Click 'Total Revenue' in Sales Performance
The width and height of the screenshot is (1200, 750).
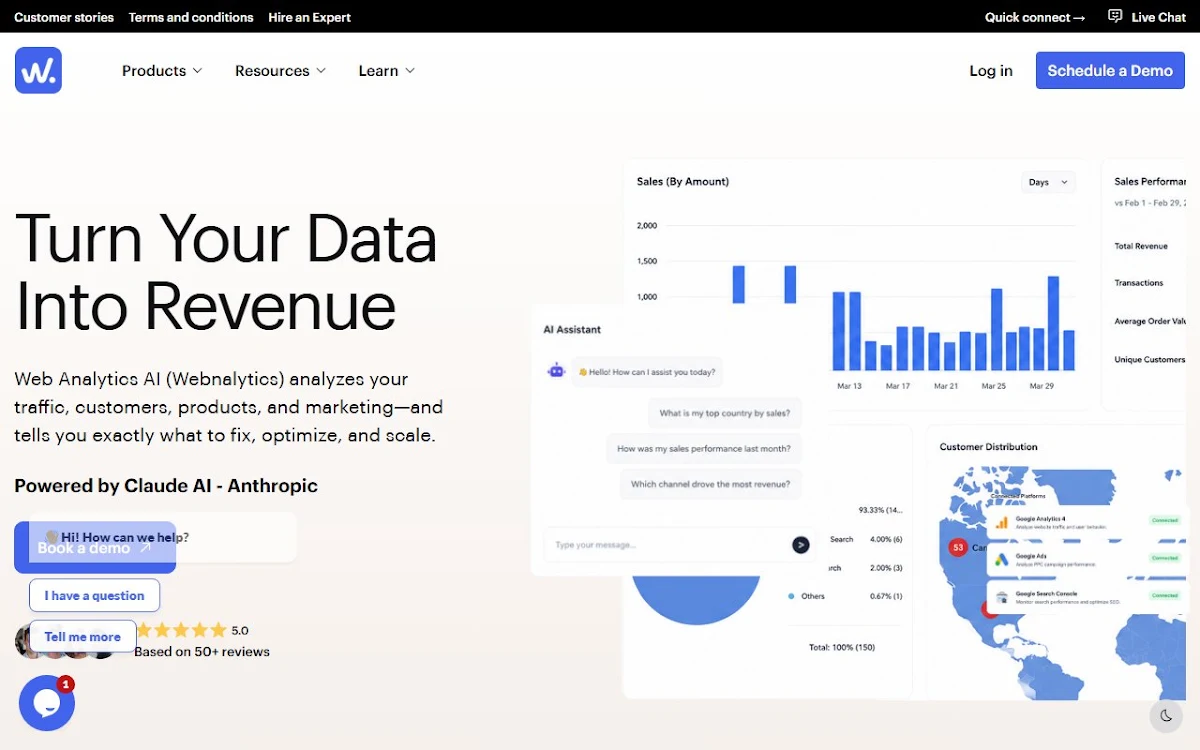pos(1141,246)
